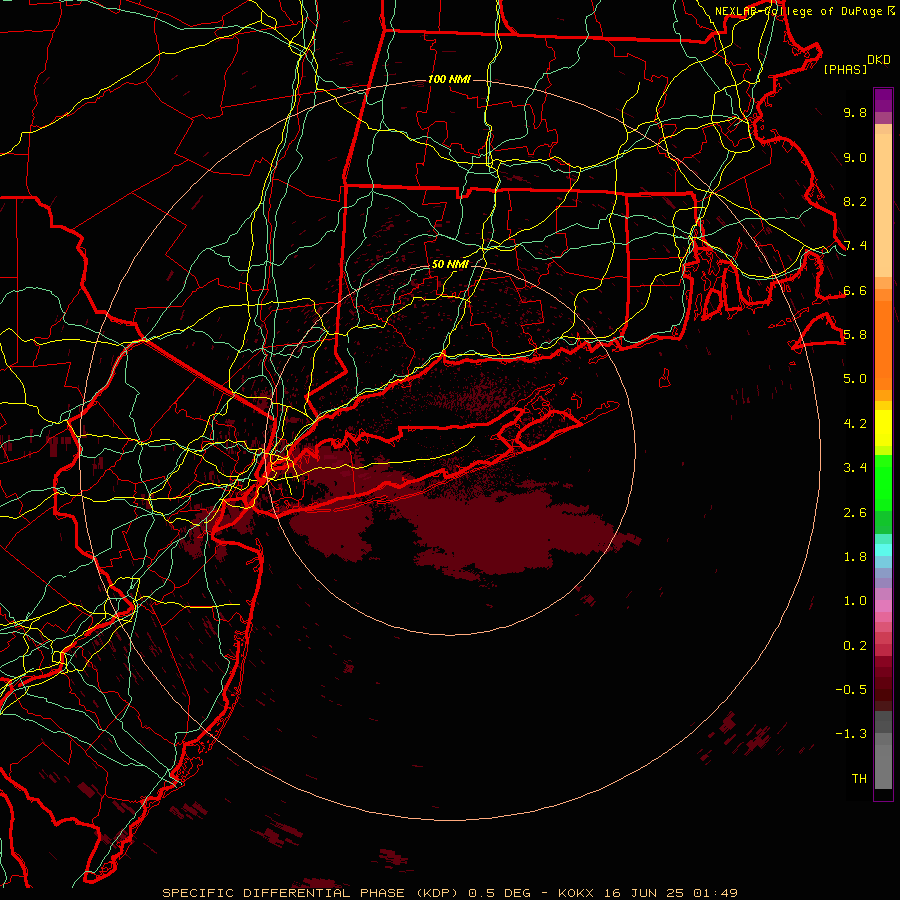Click the -1.3 value on the color scale
The height and width of the screenshot is (900, 900).
(x=851, y=734)
